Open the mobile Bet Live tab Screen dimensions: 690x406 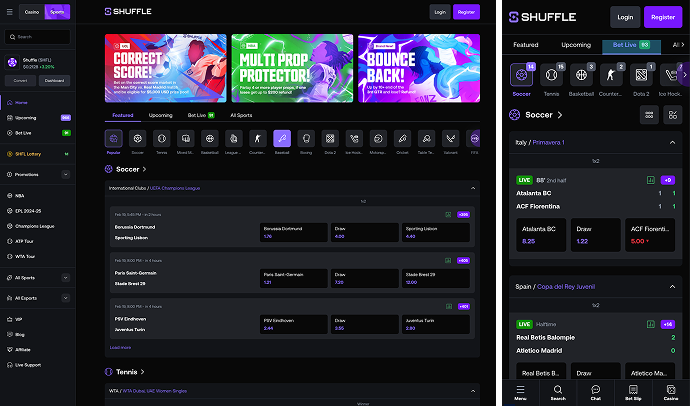[x=631, y=45]
